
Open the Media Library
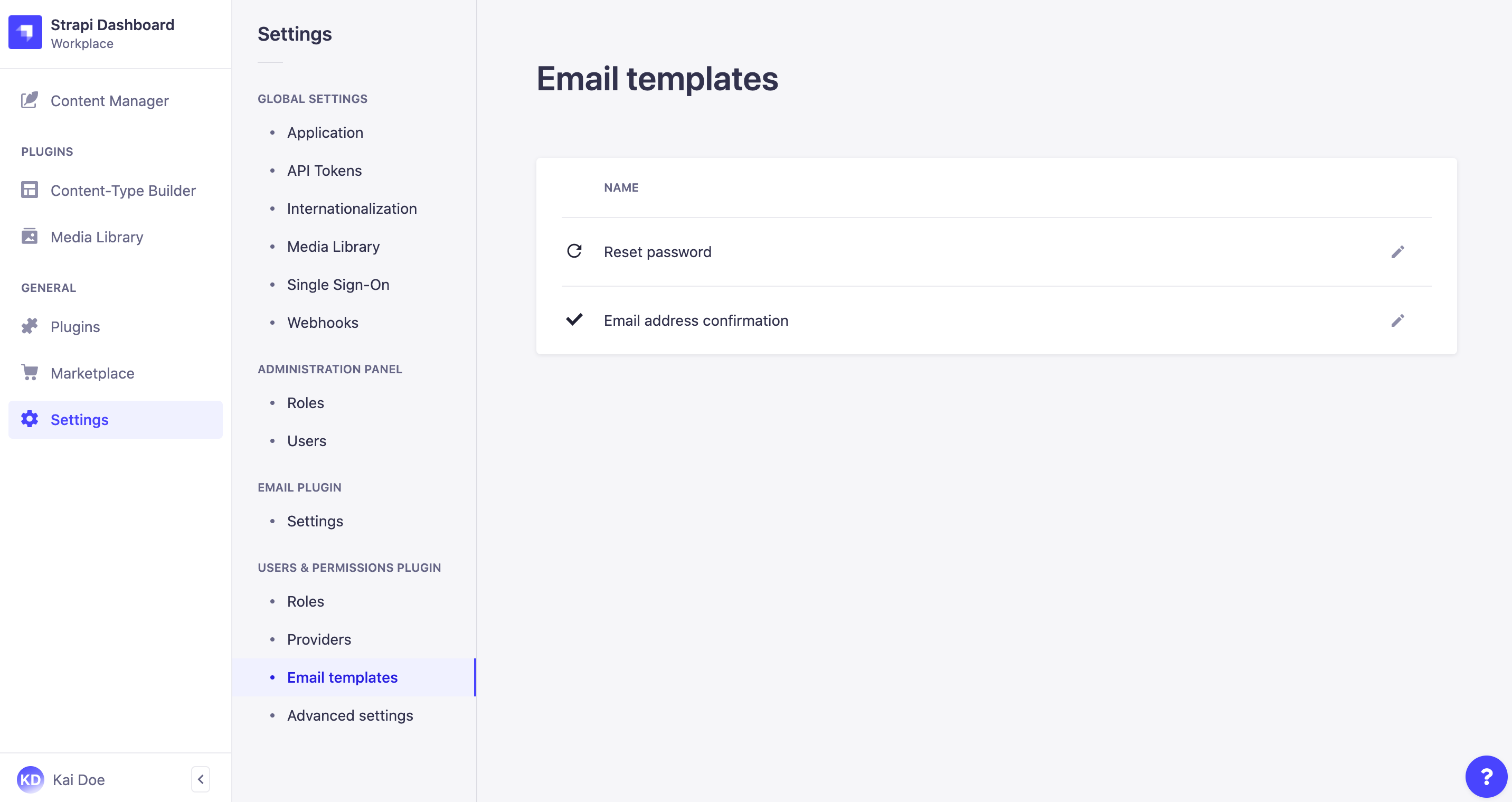point(96,237)
